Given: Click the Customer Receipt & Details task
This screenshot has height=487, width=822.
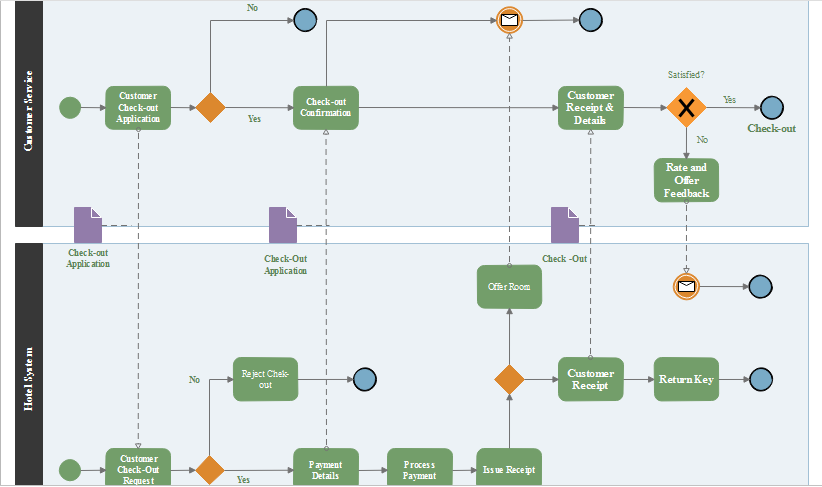Looking at the screenshot, I should (x=590, y=107).
